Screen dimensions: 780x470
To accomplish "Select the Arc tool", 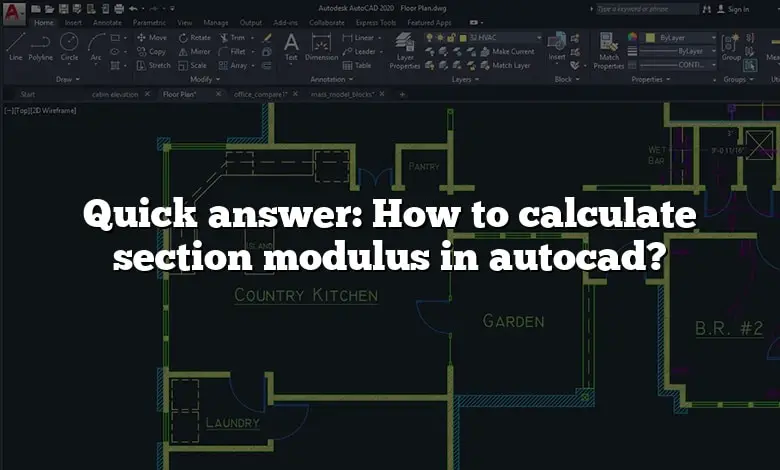I will click(96, 46).
